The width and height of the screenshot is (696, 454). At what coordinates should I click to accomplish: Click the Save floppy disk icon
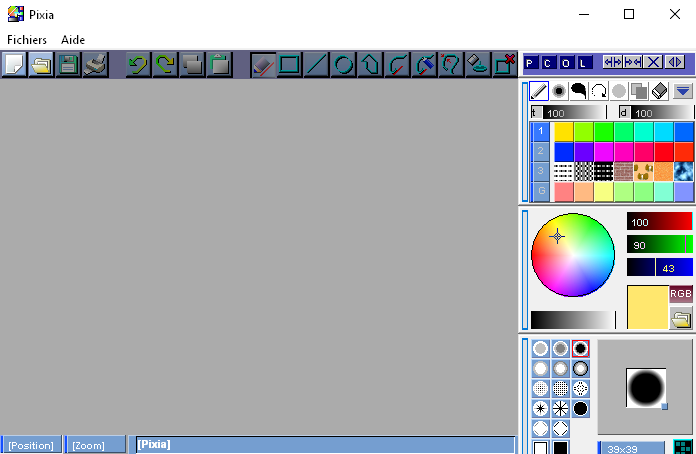coord(68,65)
